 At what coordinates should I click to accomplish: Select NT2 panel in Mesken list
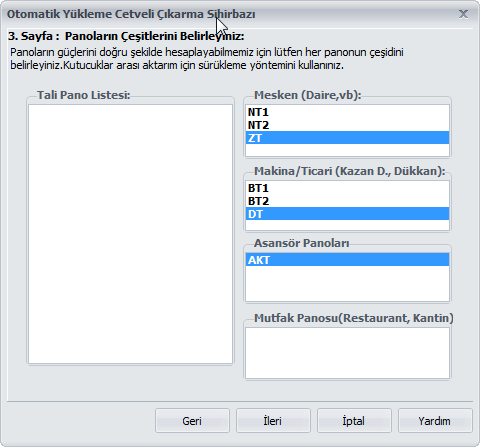tap(347, 125)
